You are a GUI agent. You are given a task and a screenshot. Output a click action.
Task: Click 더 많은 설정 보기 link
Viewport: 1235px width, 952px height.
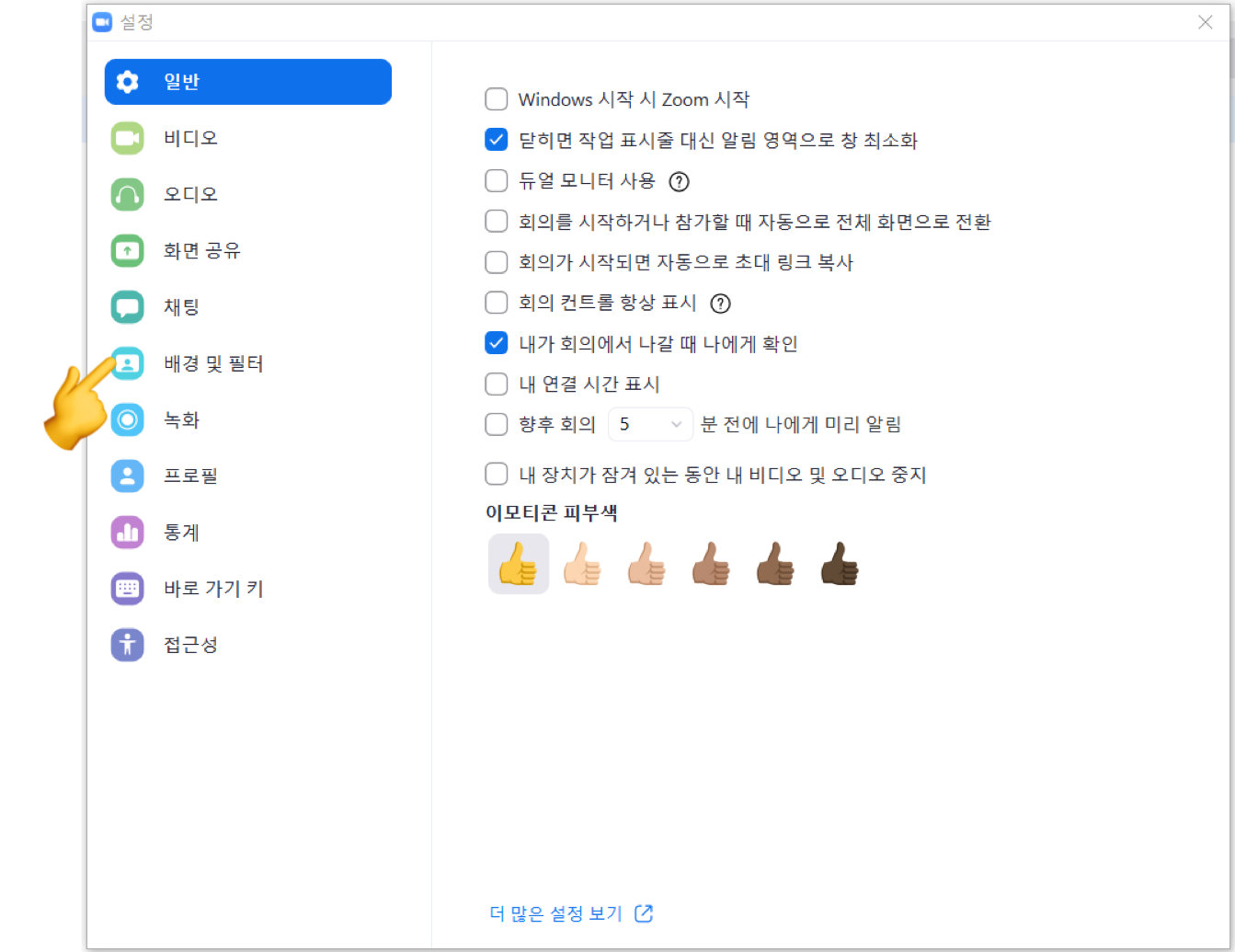point(556,913)
